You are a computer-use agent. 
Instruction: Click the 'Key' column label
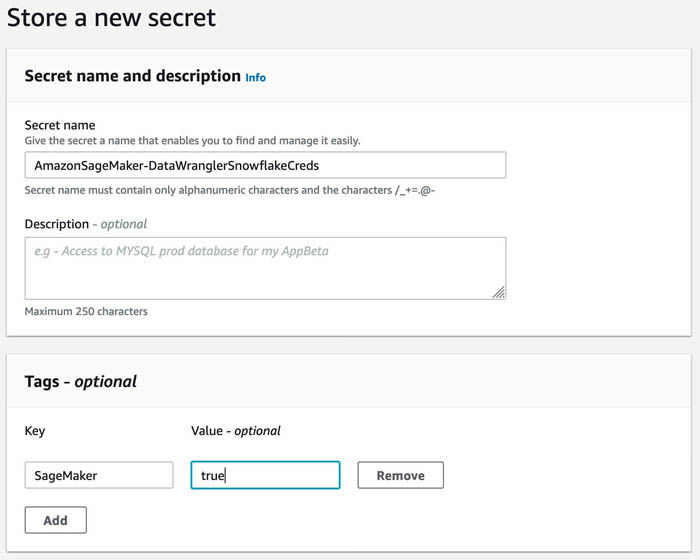(35, 431)
